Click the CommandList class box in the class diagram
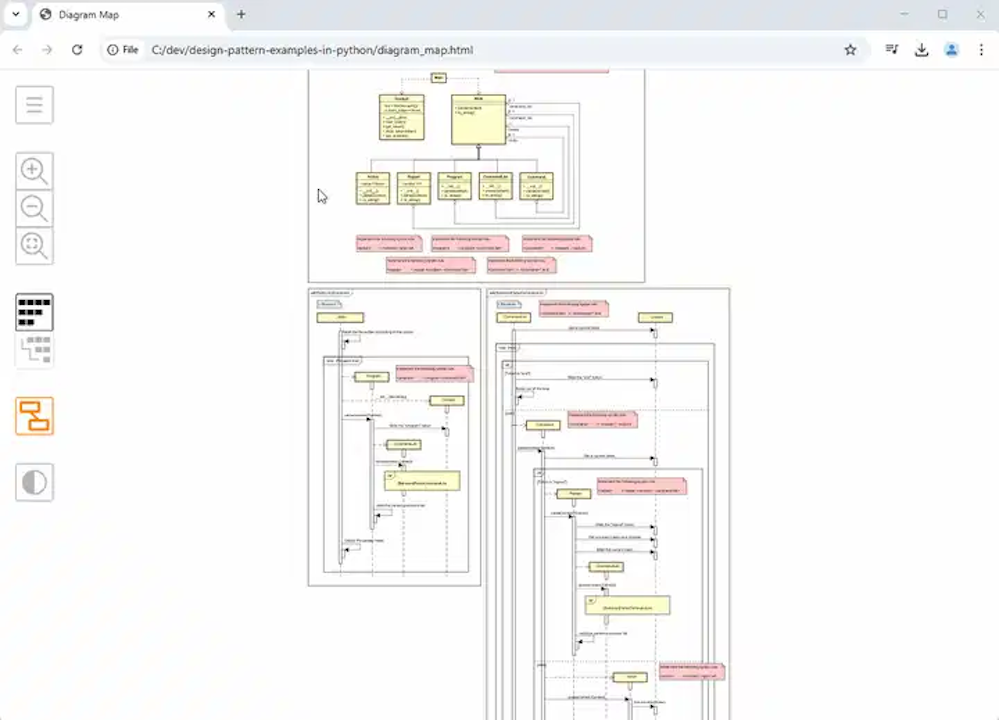The height and width of the screenshot is (720, 999). point(495,186)
